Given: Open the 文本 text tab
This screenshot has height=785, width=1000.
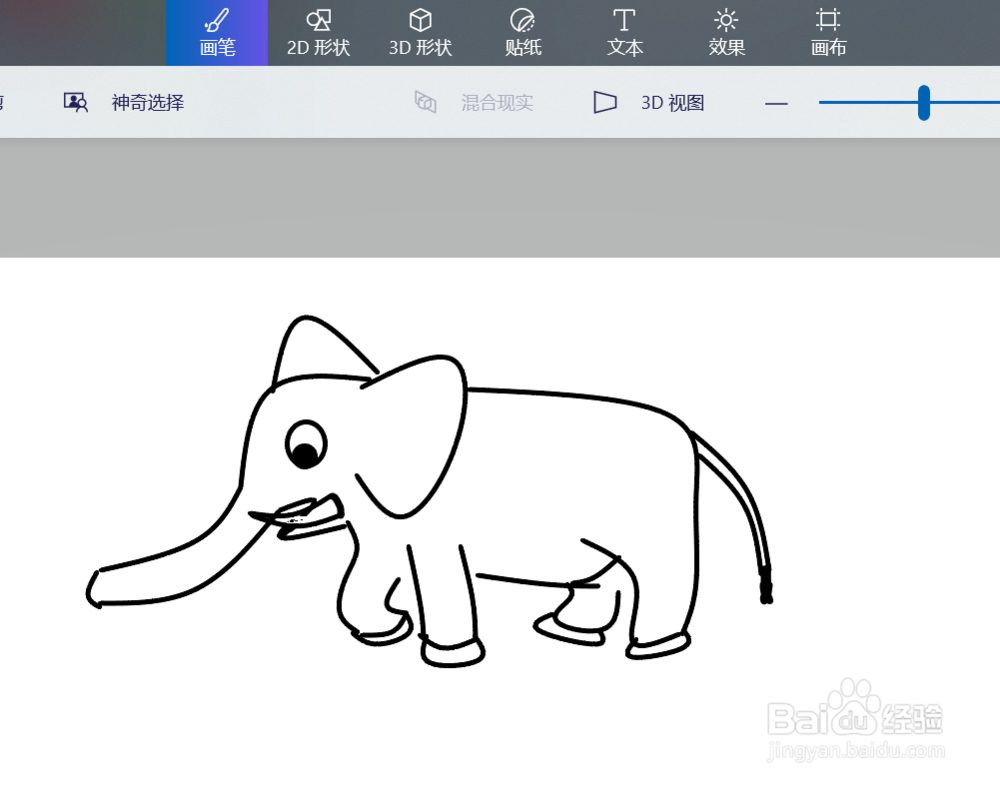Looking at the screenshot, I should [x=624, y=33].
